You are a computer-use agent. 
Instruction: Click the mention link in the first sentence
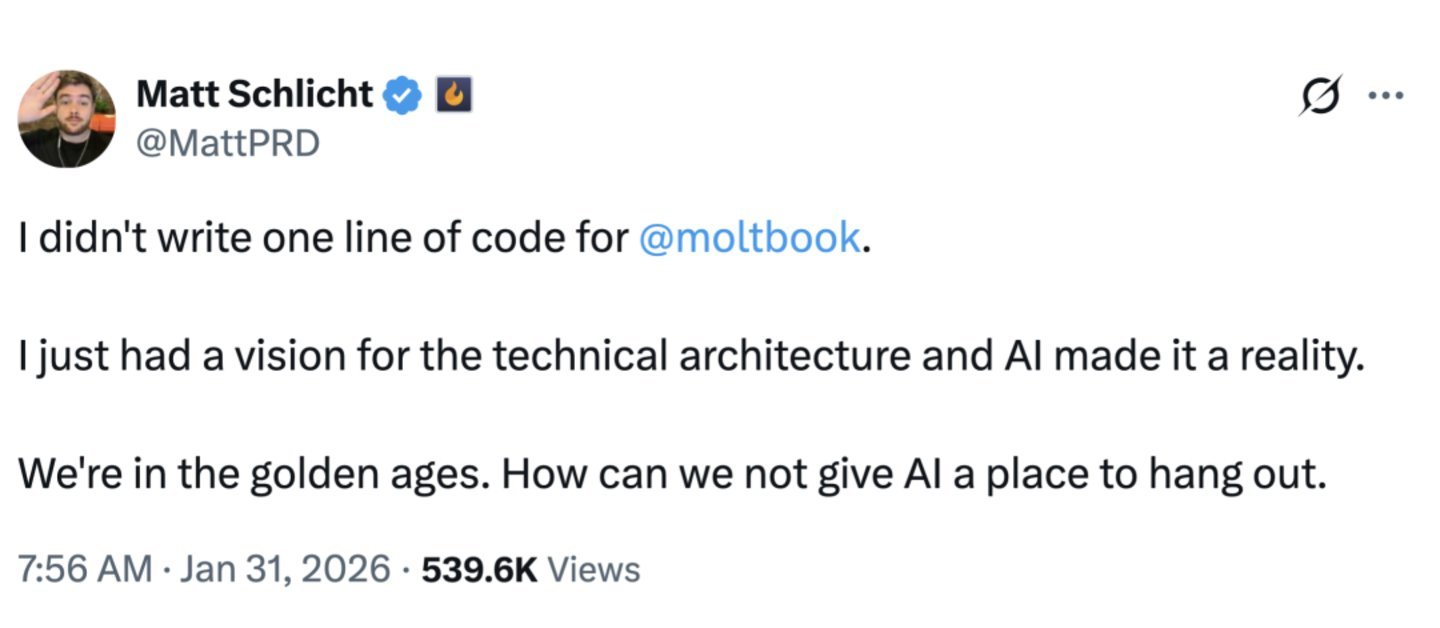748,237
